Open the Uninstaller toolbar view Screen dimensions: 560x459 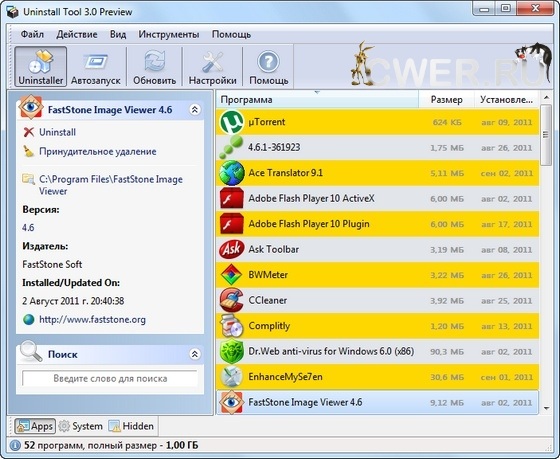[40, 66]
